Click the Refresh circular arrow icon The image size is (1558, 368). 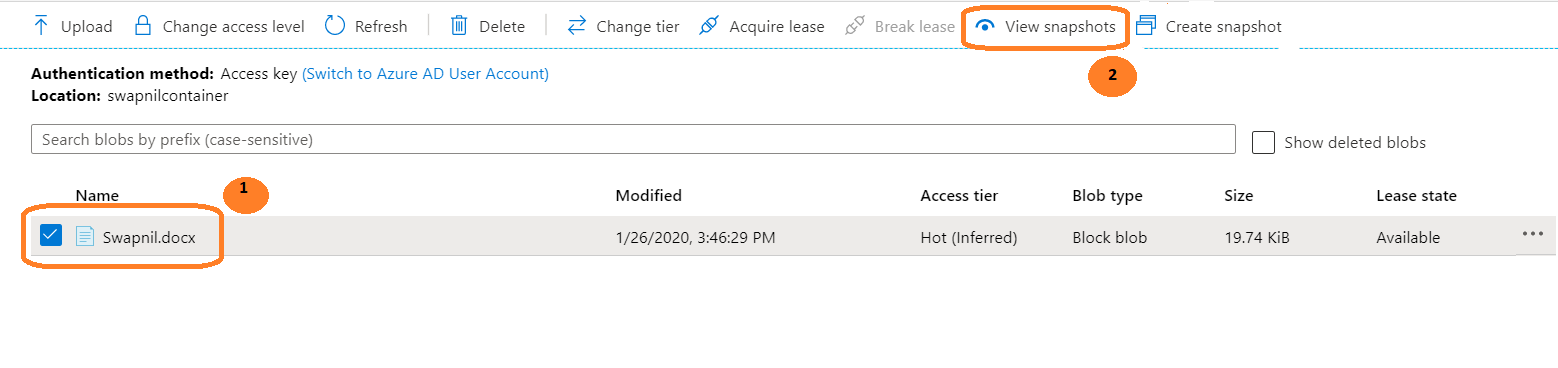335,26
